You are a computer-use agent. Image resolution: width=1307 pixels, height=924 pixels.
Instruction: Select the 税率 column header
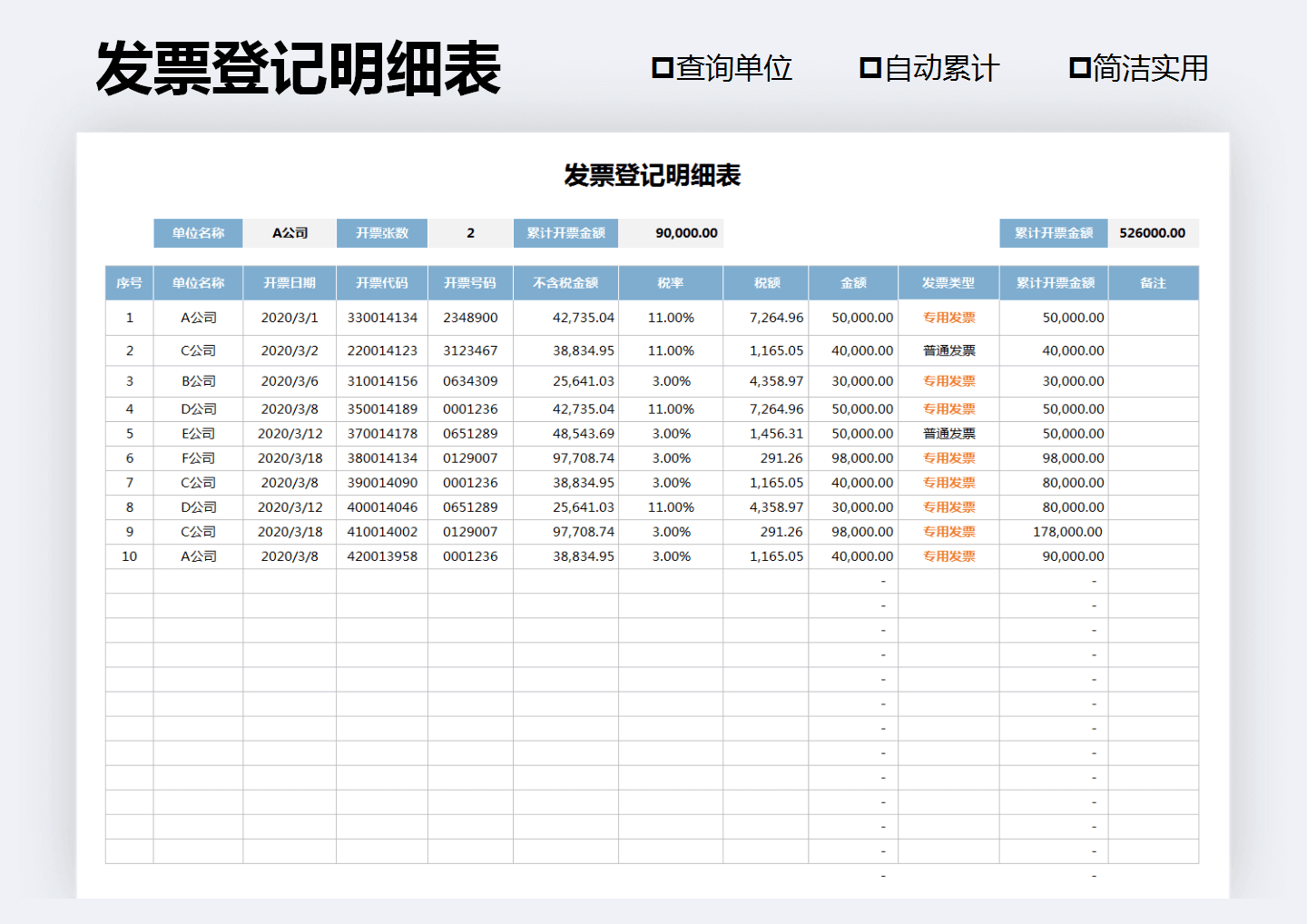pyautogui.click(x=670, y=282)
